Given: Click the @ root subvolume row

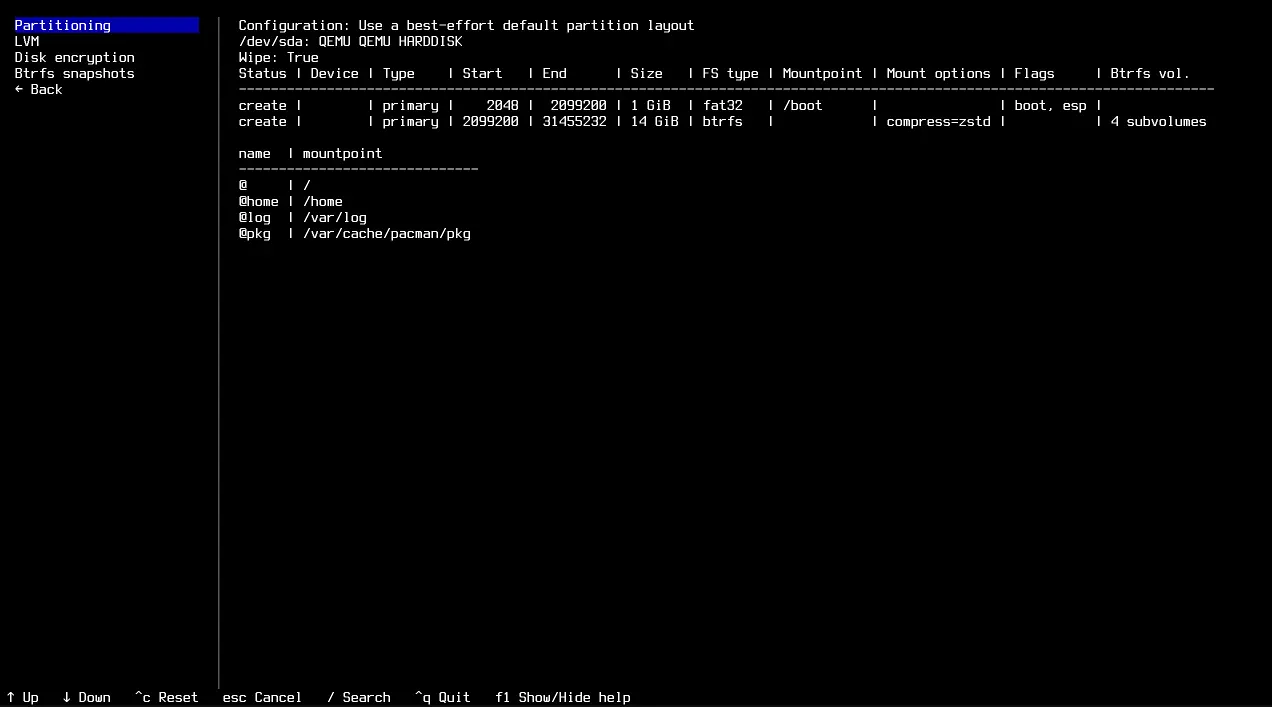Looking at the screenshot, I should point(274,185).
